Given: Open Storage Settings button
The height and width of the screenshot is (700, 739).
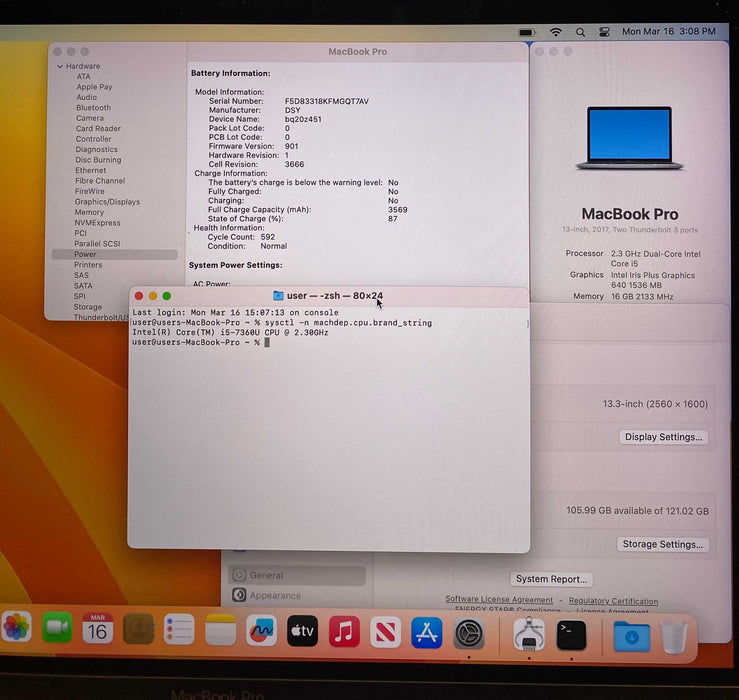Looking at the screenshot, I should 662,544.
